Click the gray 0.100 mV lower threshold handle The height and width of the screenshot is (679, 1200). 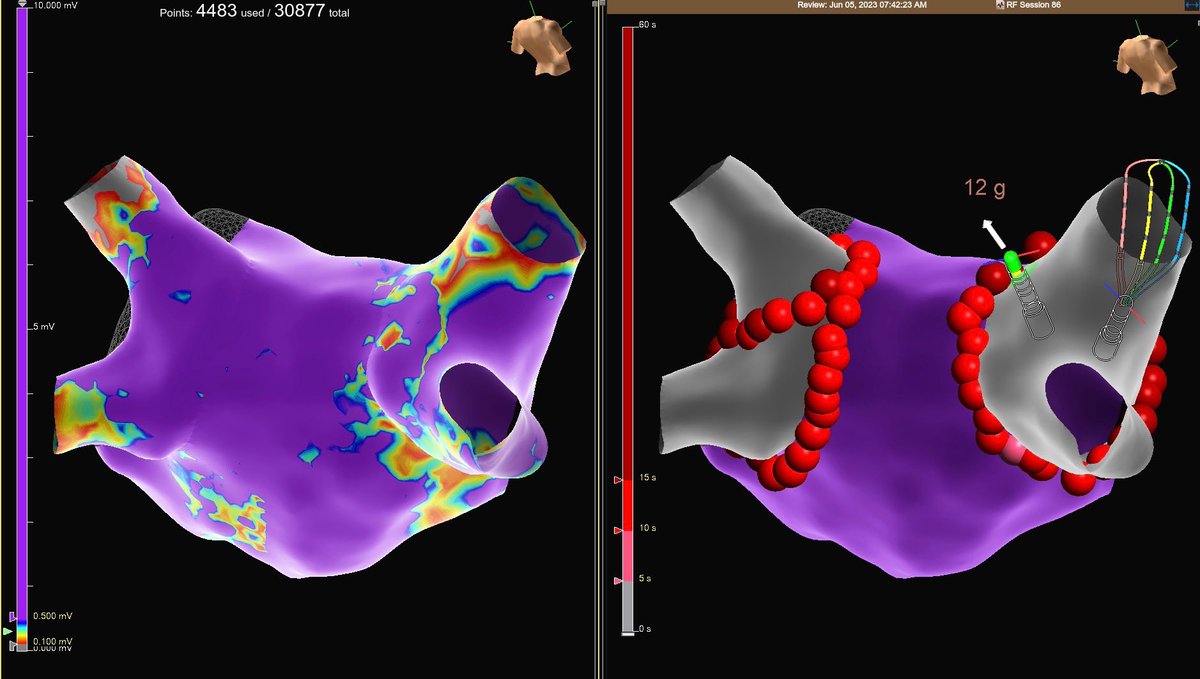(12, 647)
